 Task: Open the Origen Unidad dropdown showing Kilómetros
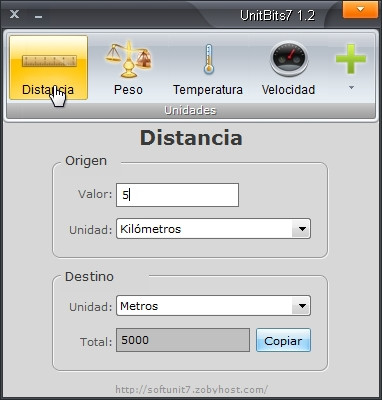[213, 229]
